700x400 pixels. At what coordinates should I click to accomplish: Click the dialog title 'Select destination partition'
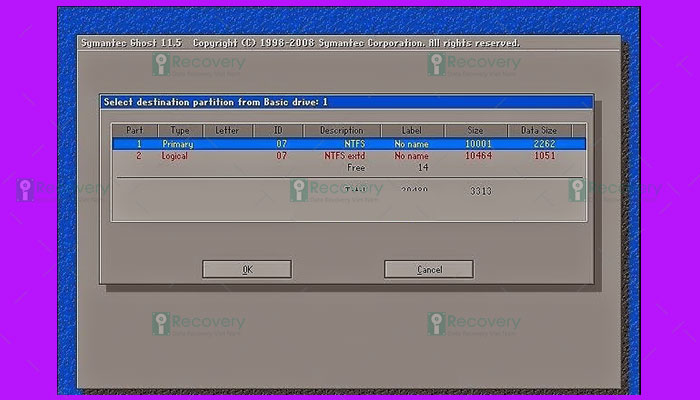(x=216, y=102)
